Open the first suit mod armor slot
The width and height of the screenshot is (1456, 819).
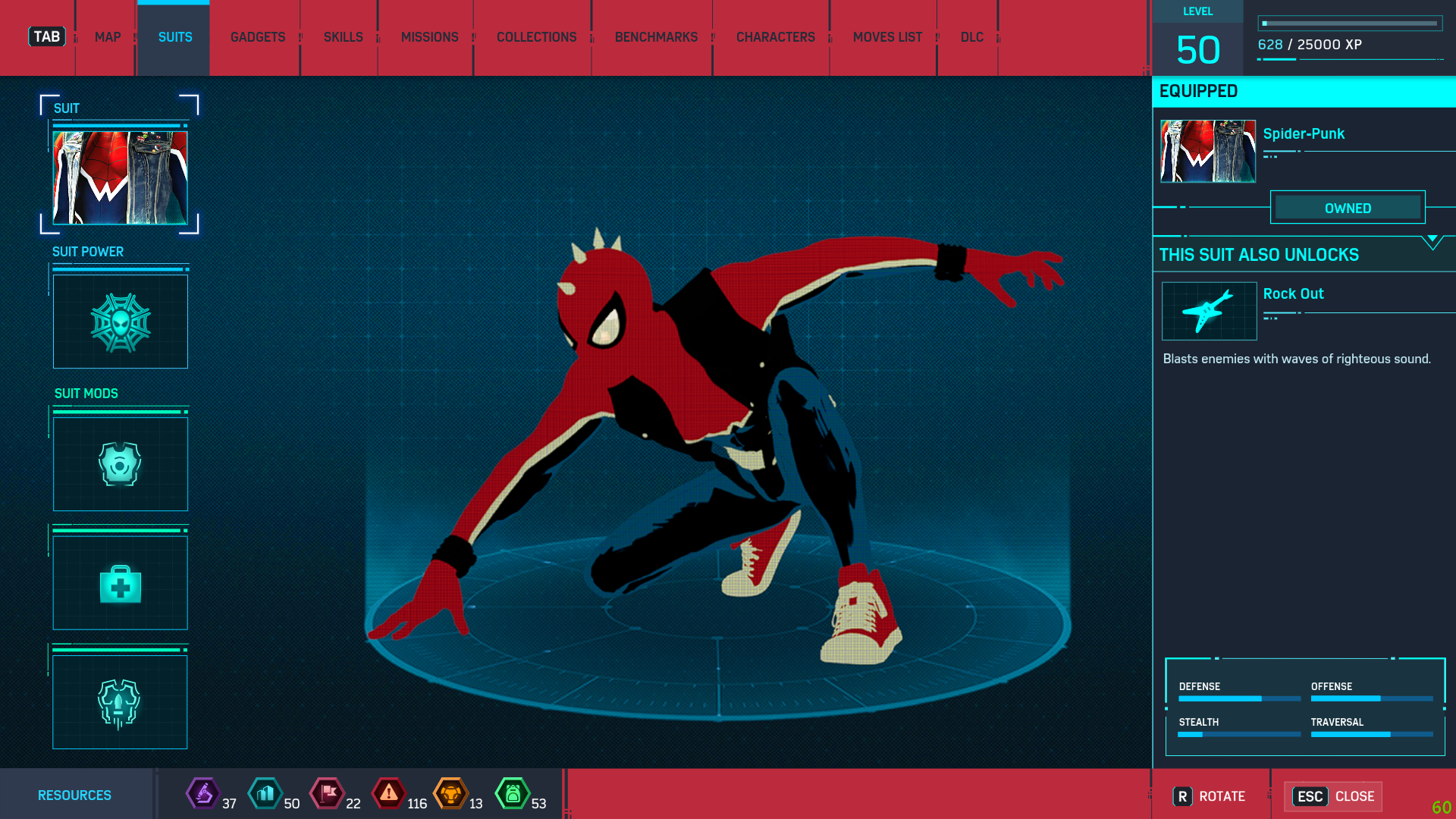[x=121, y=464]
